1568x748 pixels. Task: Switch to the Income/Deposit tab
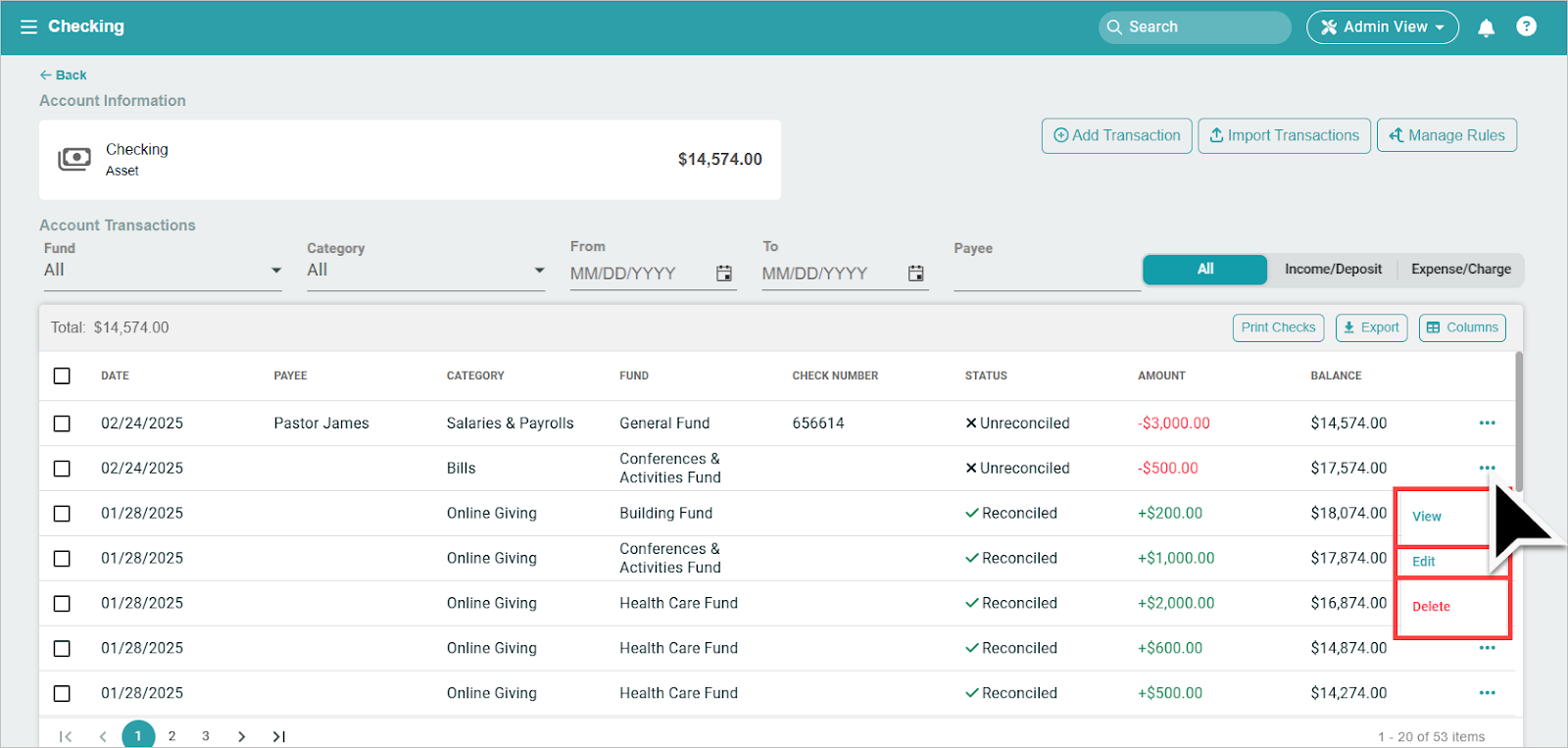click(x=1333, y=270)
